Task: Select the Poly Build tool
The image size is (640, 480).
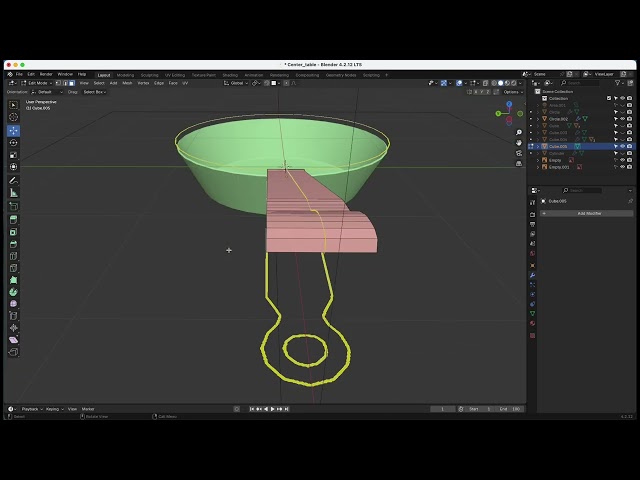Action: coord(13,280)
